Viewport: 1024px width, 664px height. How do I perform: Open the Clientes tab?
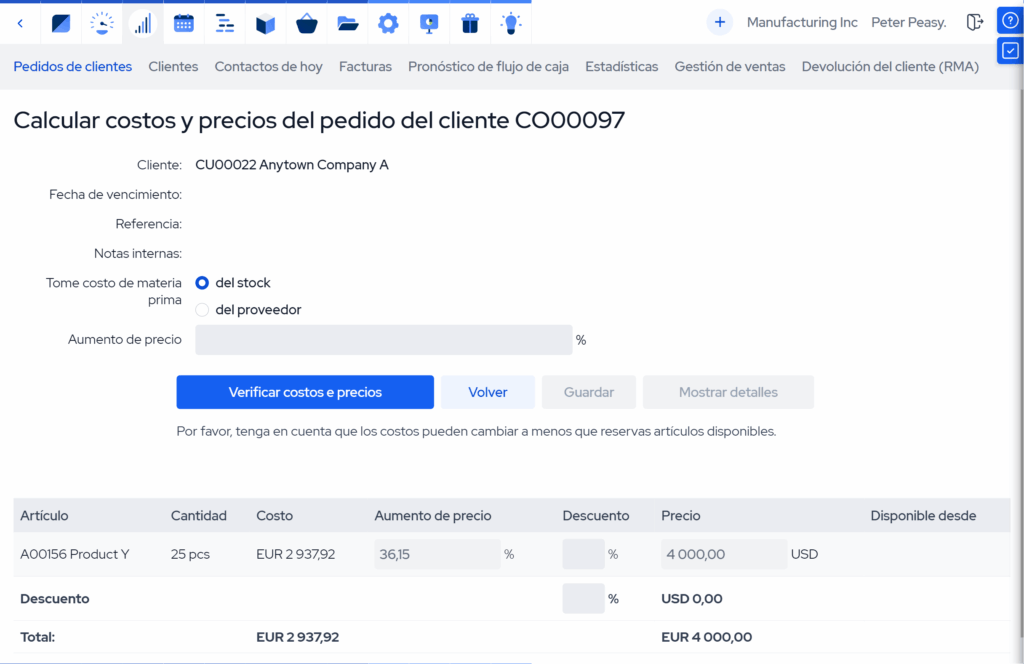coord(173,66)
